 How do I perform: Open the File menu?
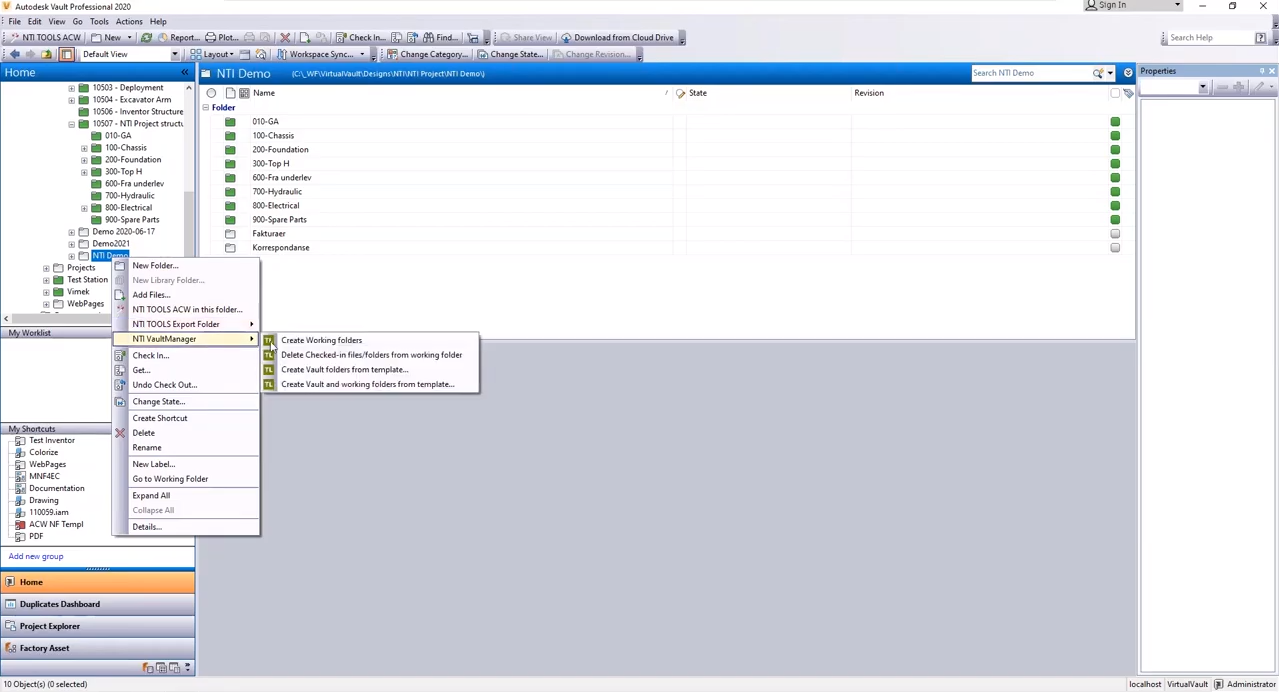(15, 21)
